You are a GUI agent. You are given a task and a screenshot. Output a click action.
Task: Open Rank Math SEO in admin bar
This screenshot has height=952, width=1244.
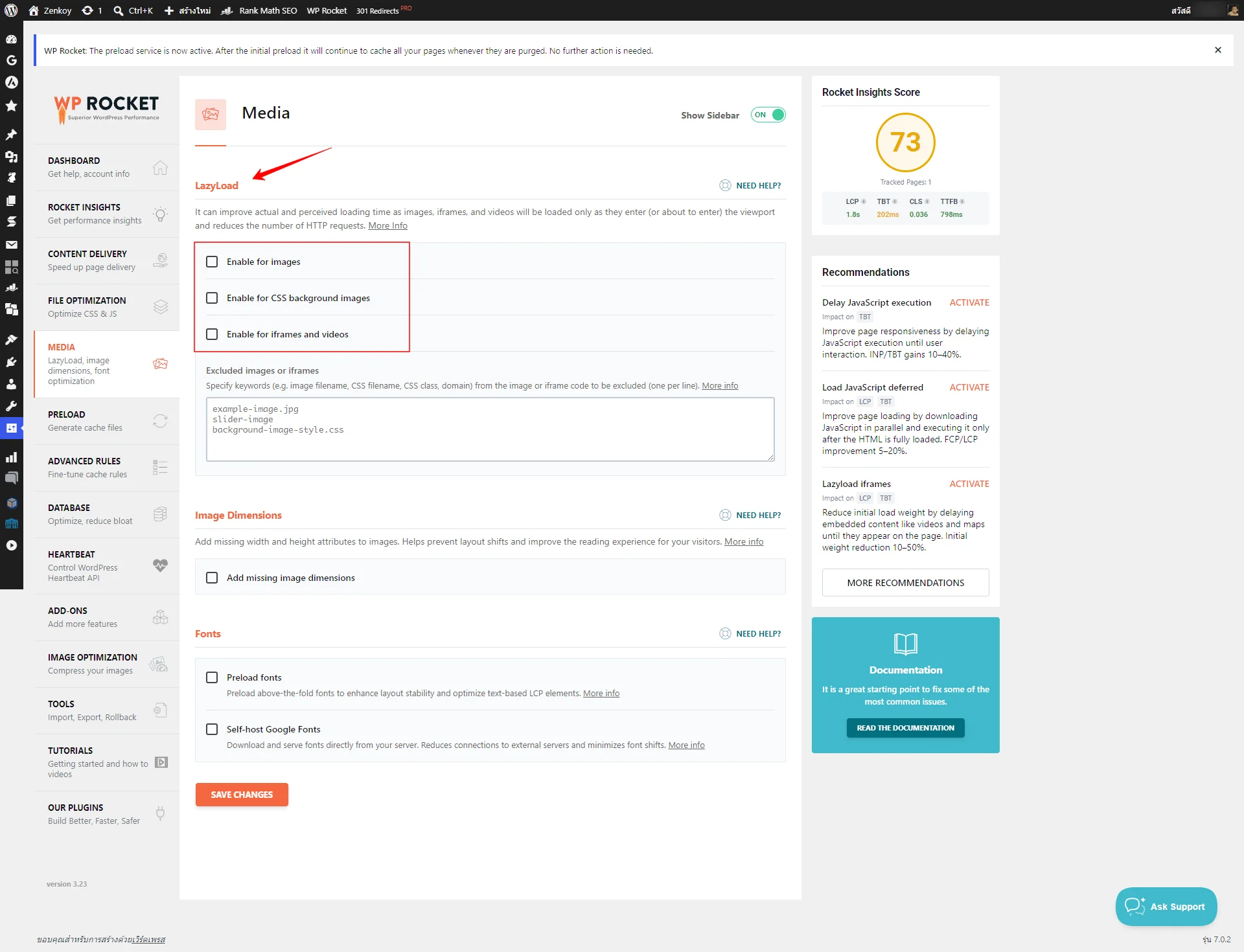tap(259, 10)
